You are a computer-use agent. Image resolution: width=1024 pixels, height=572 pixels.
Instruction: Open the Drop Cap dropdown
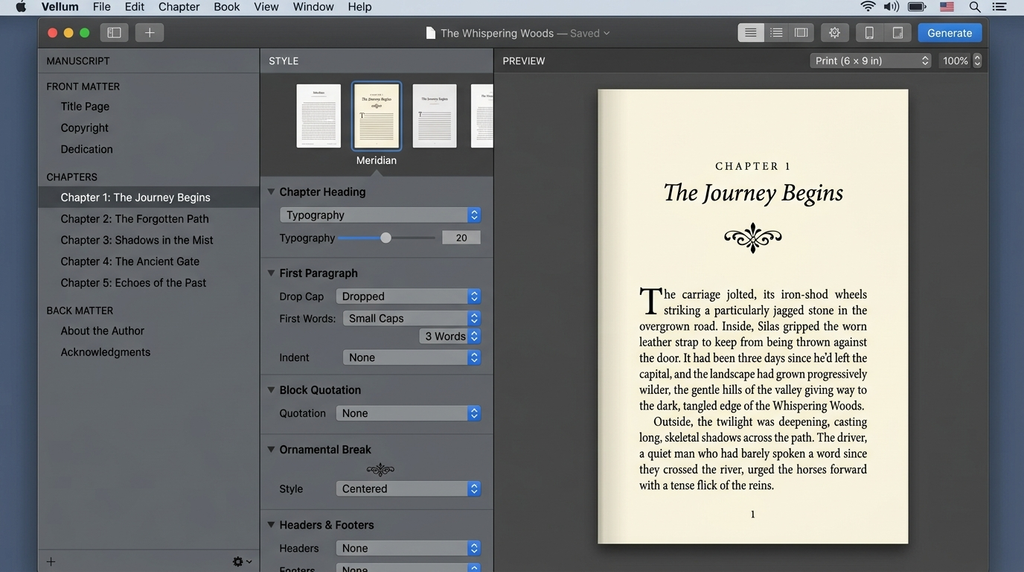click(x=408, y=296)
